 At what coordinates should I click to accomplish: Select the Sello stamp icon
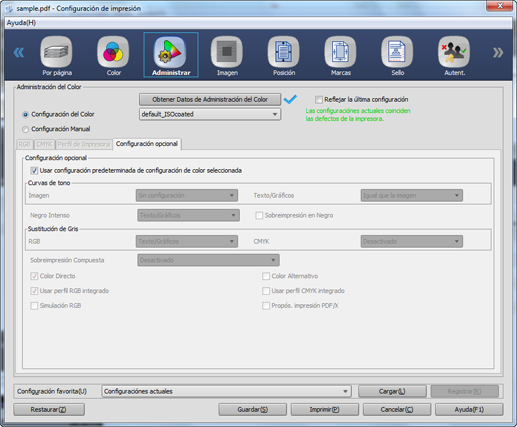point(397,52)
